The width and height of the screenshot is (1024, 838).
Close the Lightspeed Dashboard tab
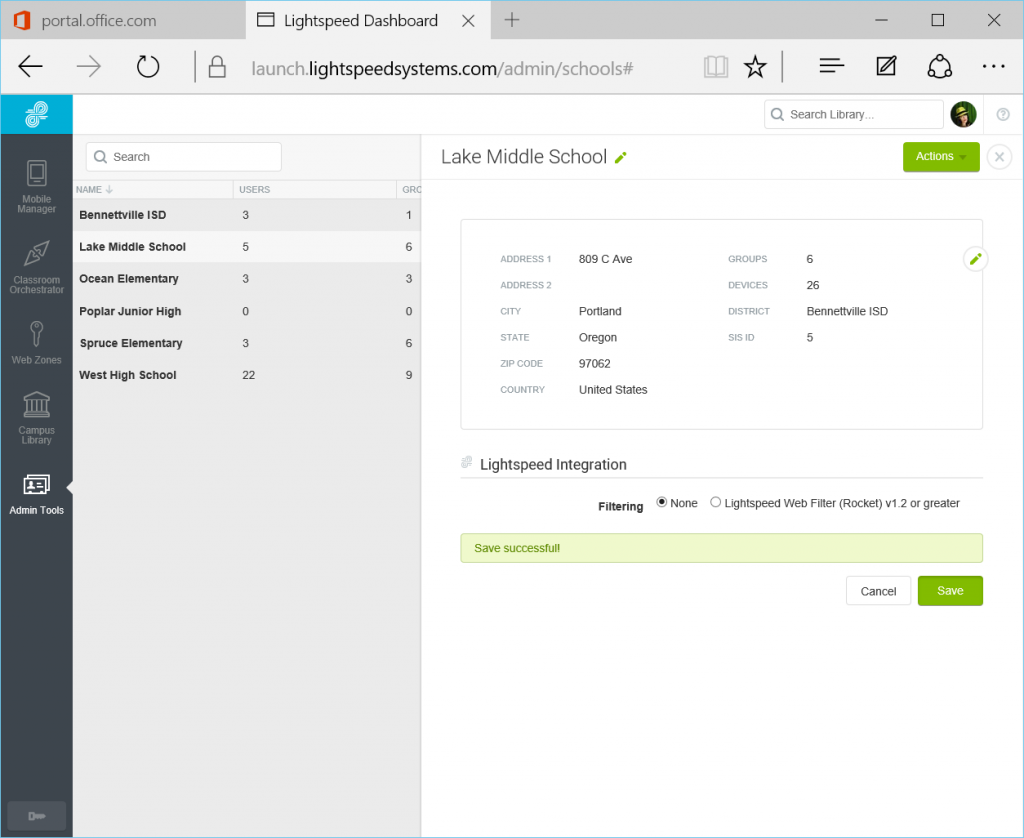pyautogui.click(x=468, y=21)
